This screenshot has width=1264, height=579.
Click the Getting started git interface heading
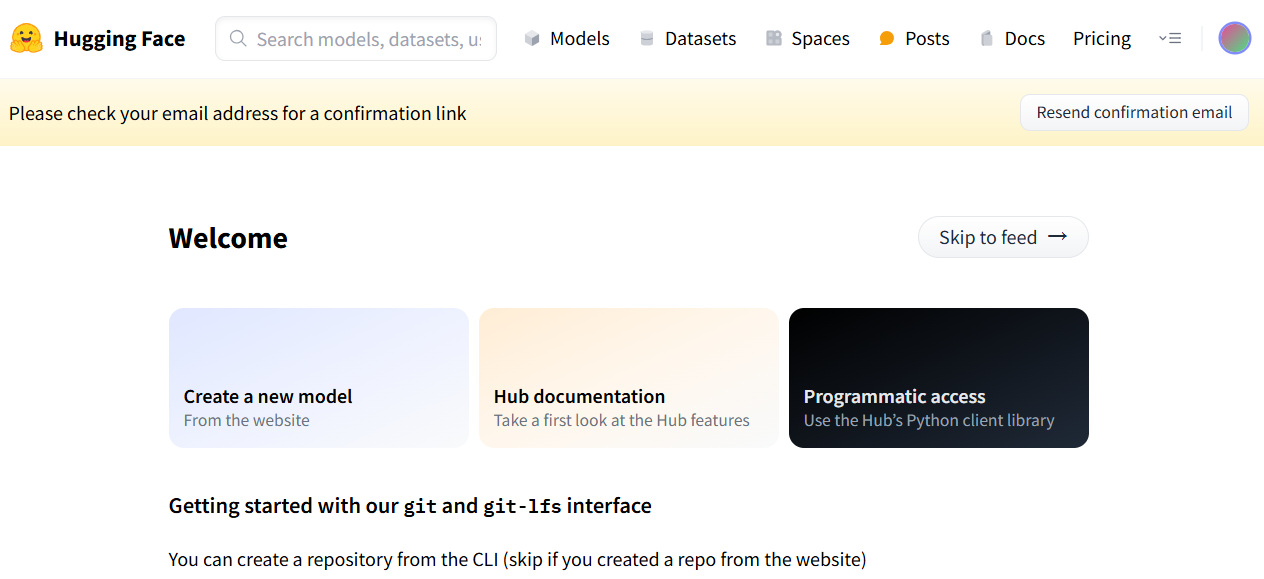coord(410,506)
